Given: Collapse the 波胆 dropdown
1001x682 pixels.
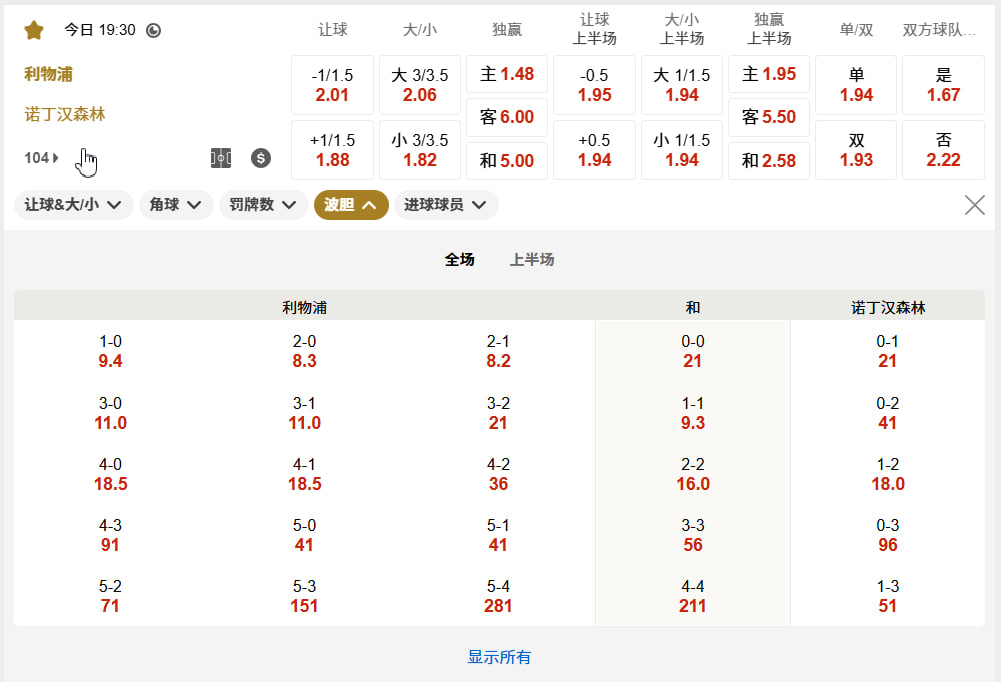Looking at the screenshot, I should pyautogui.click(x=351, y=205).
